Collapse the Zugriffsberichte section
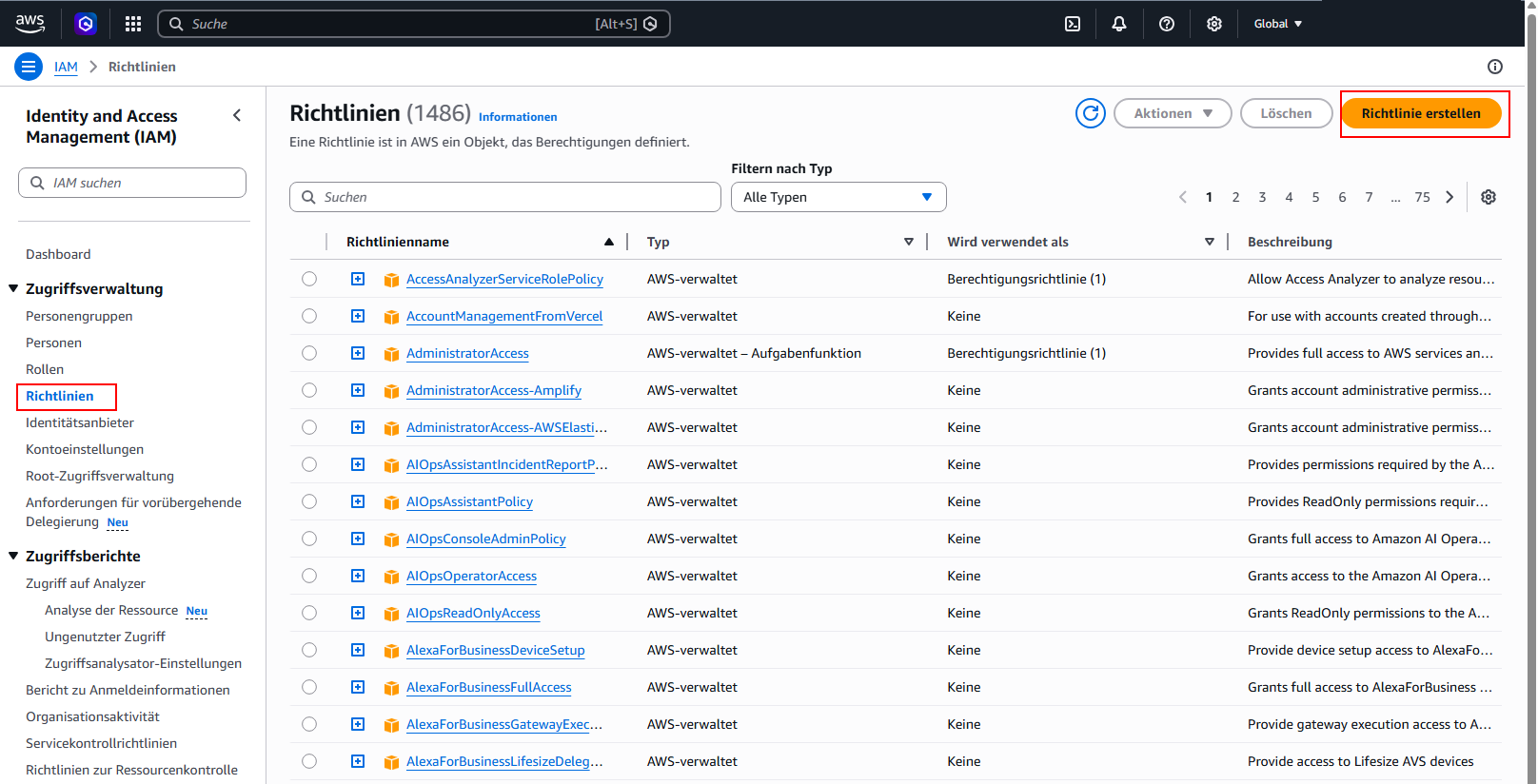The width and height of the screenshot is (1538, 784). 13,556
